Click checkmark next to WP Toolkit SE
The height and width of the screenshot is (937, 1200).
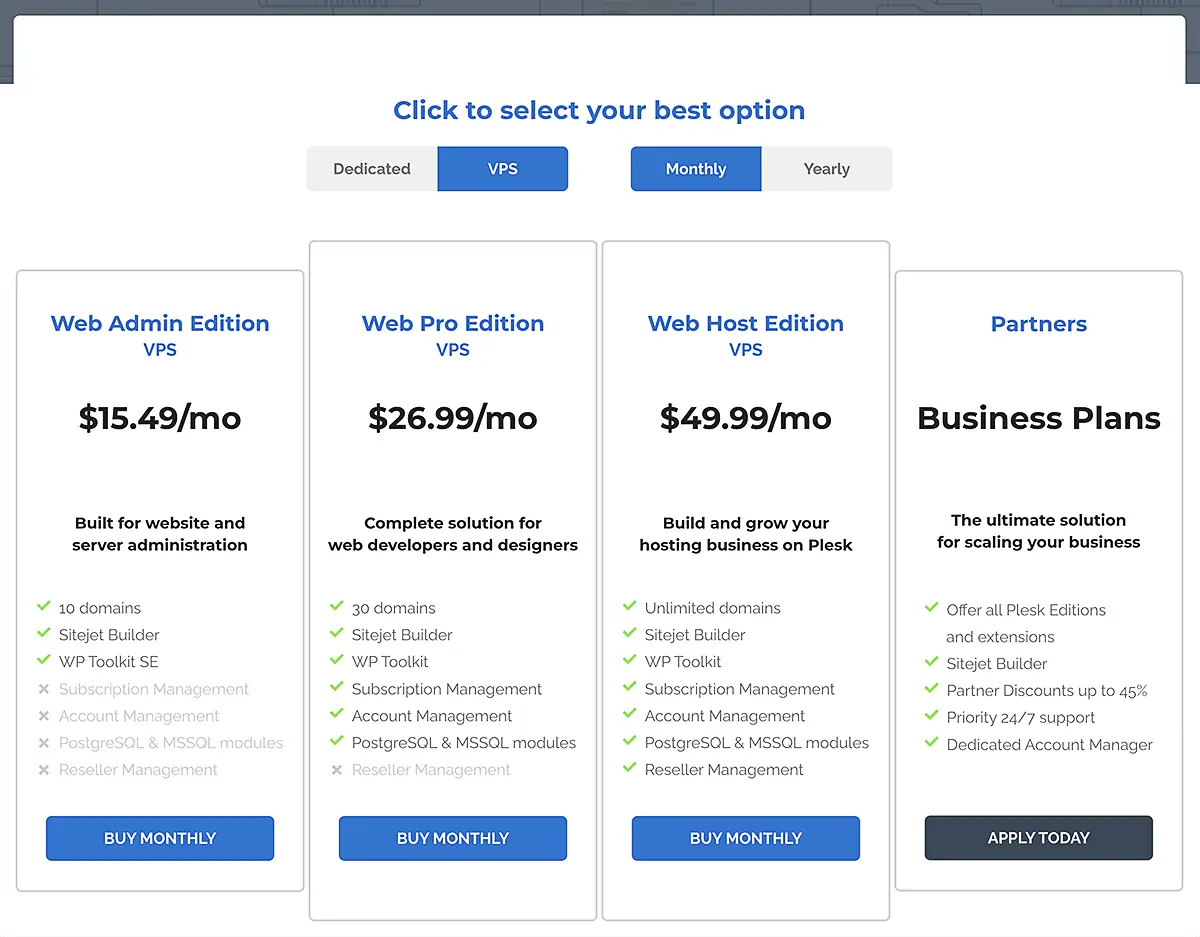[44, 660]
